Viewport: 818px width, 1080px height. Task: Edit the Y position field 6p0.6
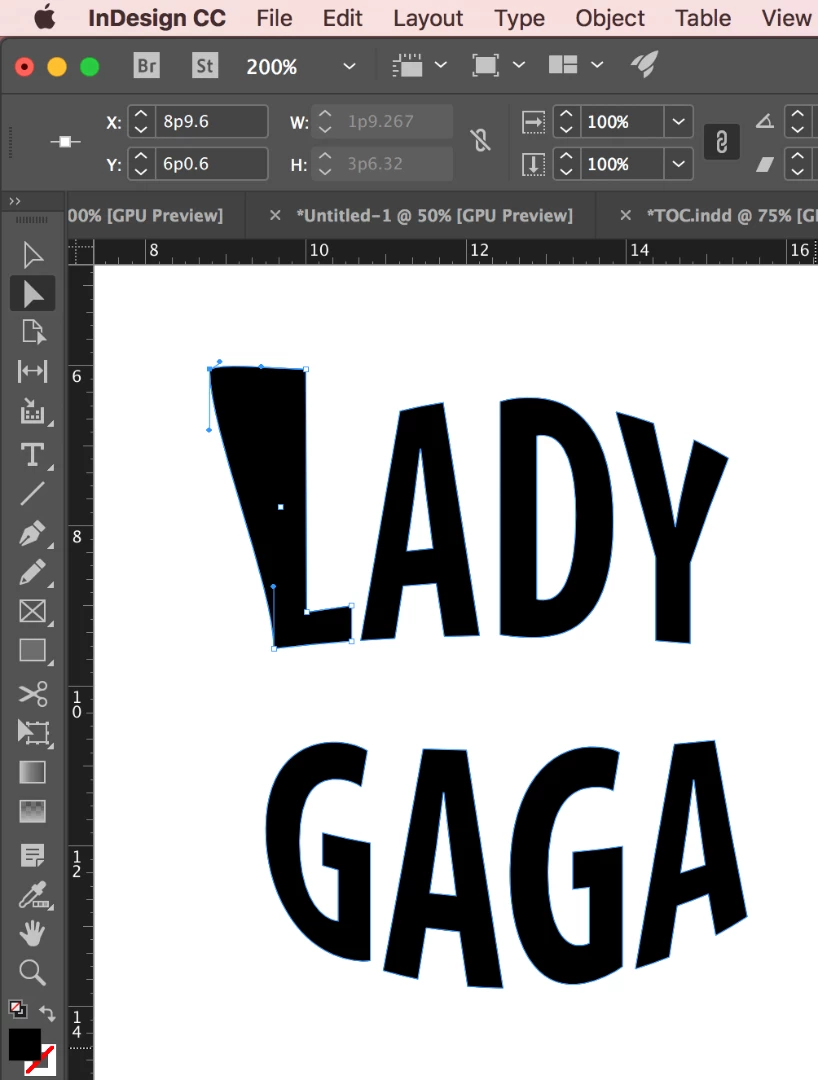[211, 164]
